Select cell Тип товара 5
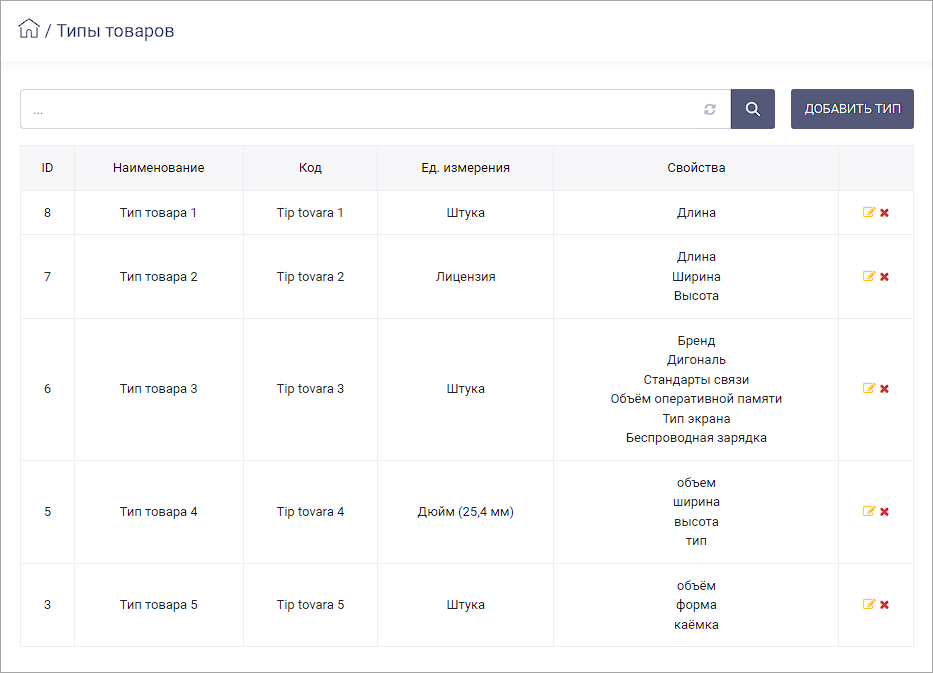Image resolution: width=933 pixels, height=673 pixels. point(158,605)
